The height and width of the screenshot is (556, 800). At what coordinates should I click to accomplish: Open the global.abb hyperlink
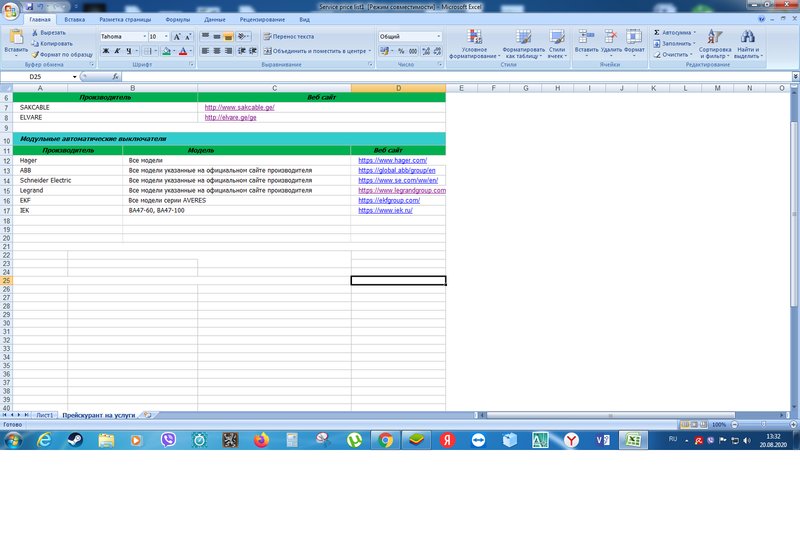(x=396, y=170)
